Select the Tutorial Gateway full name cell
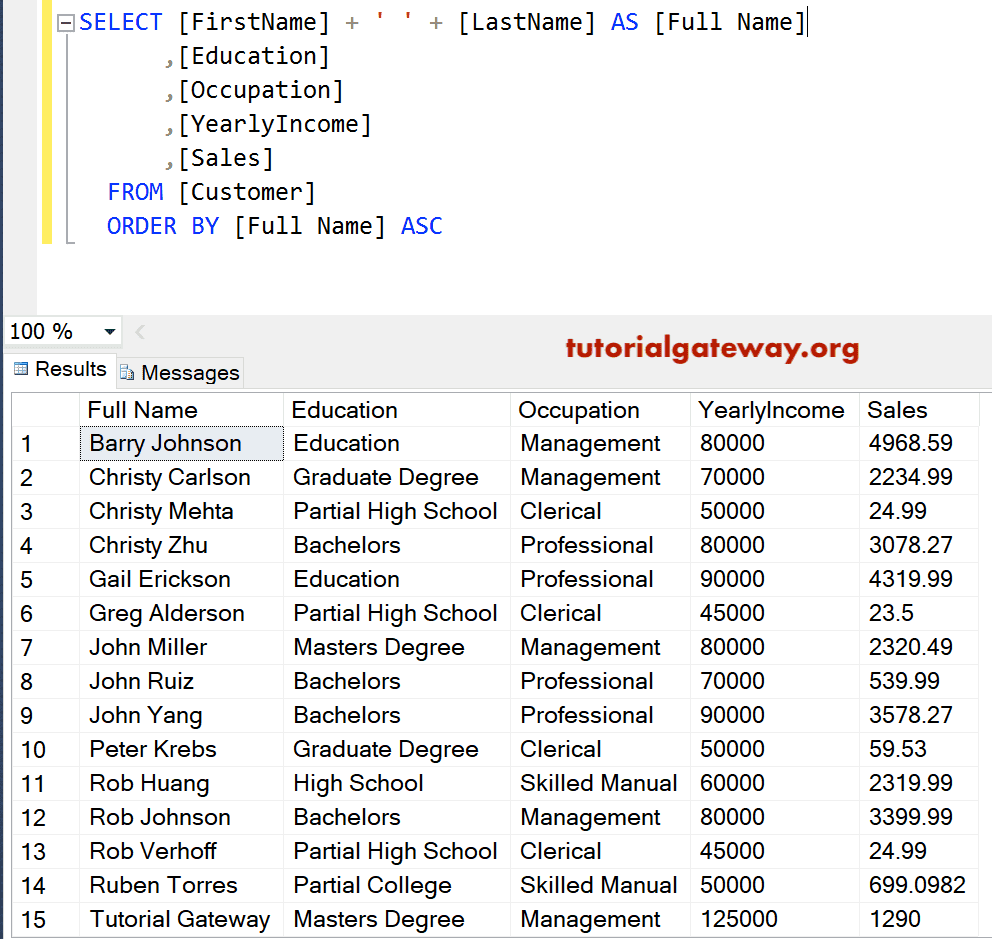This screenshot has height=939, width=992. click(180, 919)
